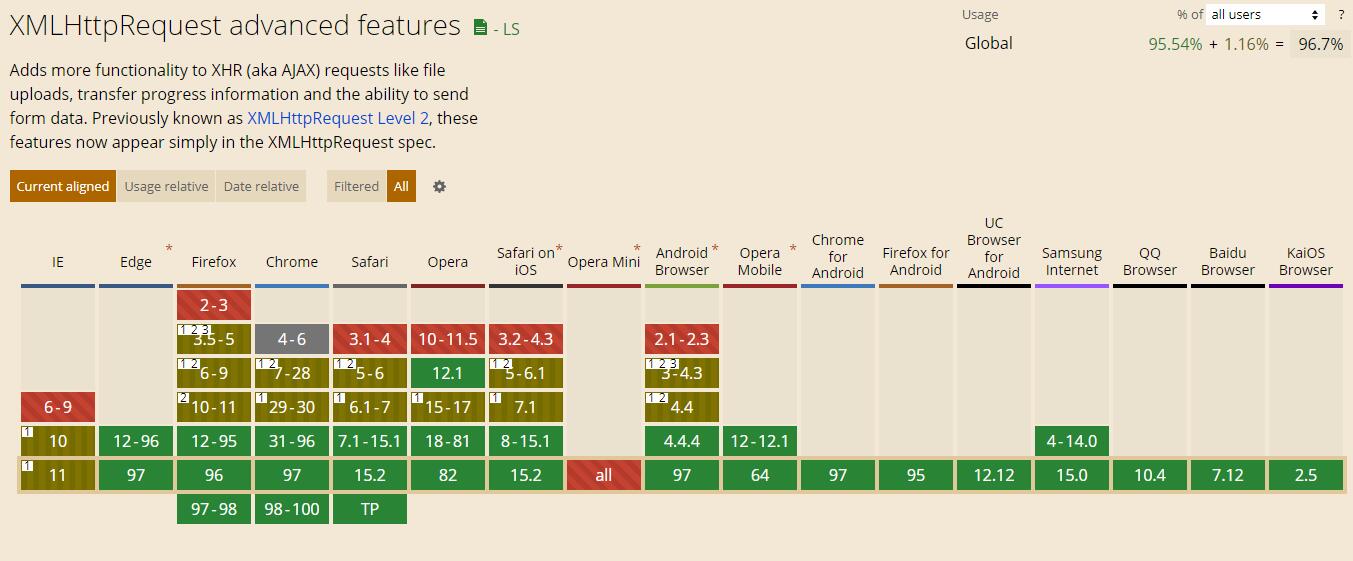The height and width of the screenshot is (561, 1353).
Task: Click the Samsung Internet header
Action: click(x=1072, y=262)
